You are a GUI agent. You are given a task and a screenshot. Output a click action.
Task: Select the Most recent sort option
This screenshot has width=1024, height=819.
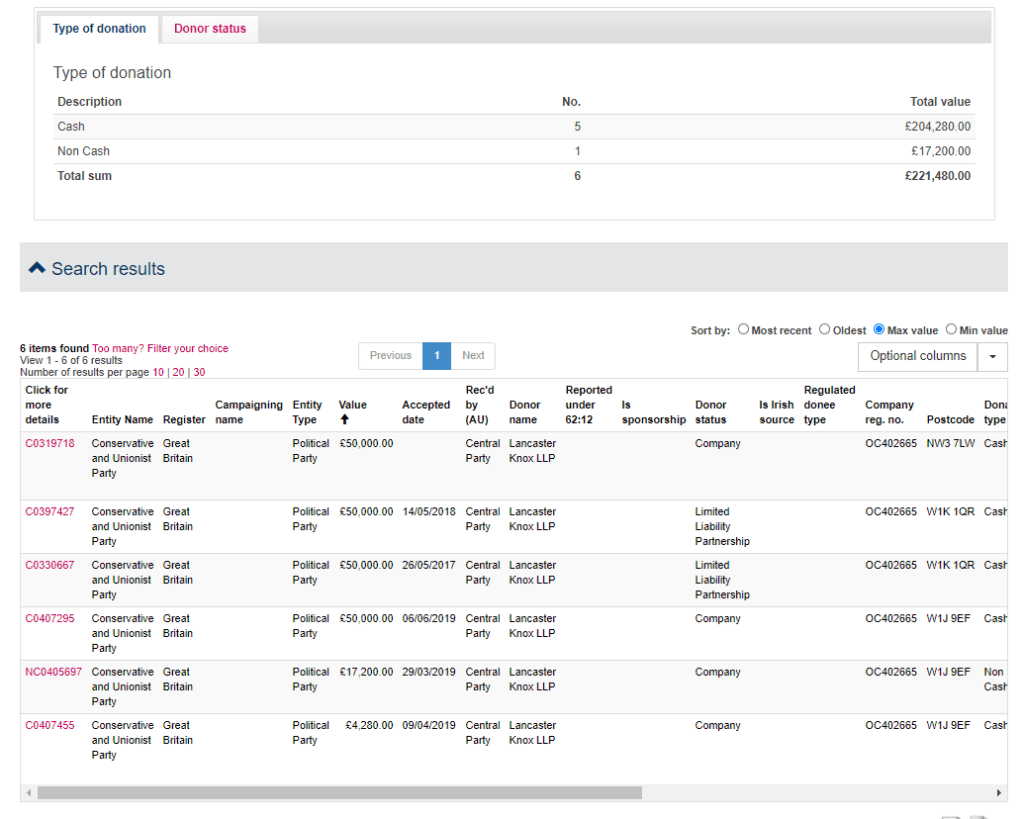click(743, 330)
